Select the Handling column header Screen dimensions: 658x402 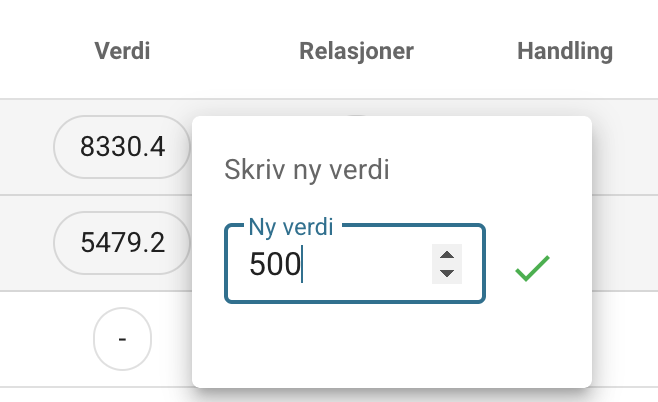[565, 51]
